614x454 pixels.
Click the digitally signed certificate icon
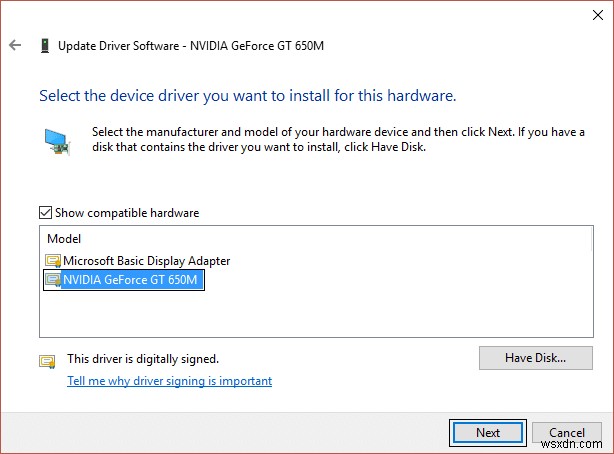(47, 360)
